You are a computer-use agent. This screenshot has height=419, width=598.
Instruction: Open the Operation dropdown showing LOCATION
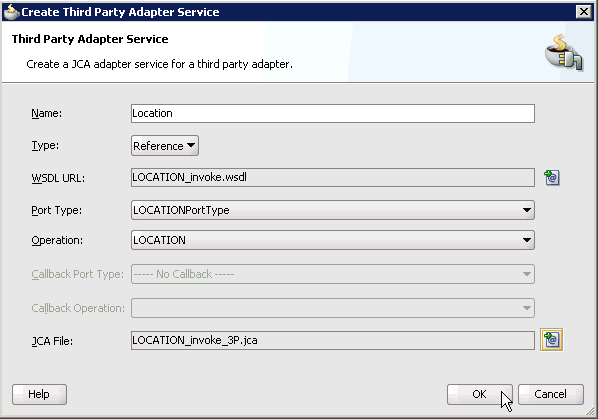tap(333, 240)
